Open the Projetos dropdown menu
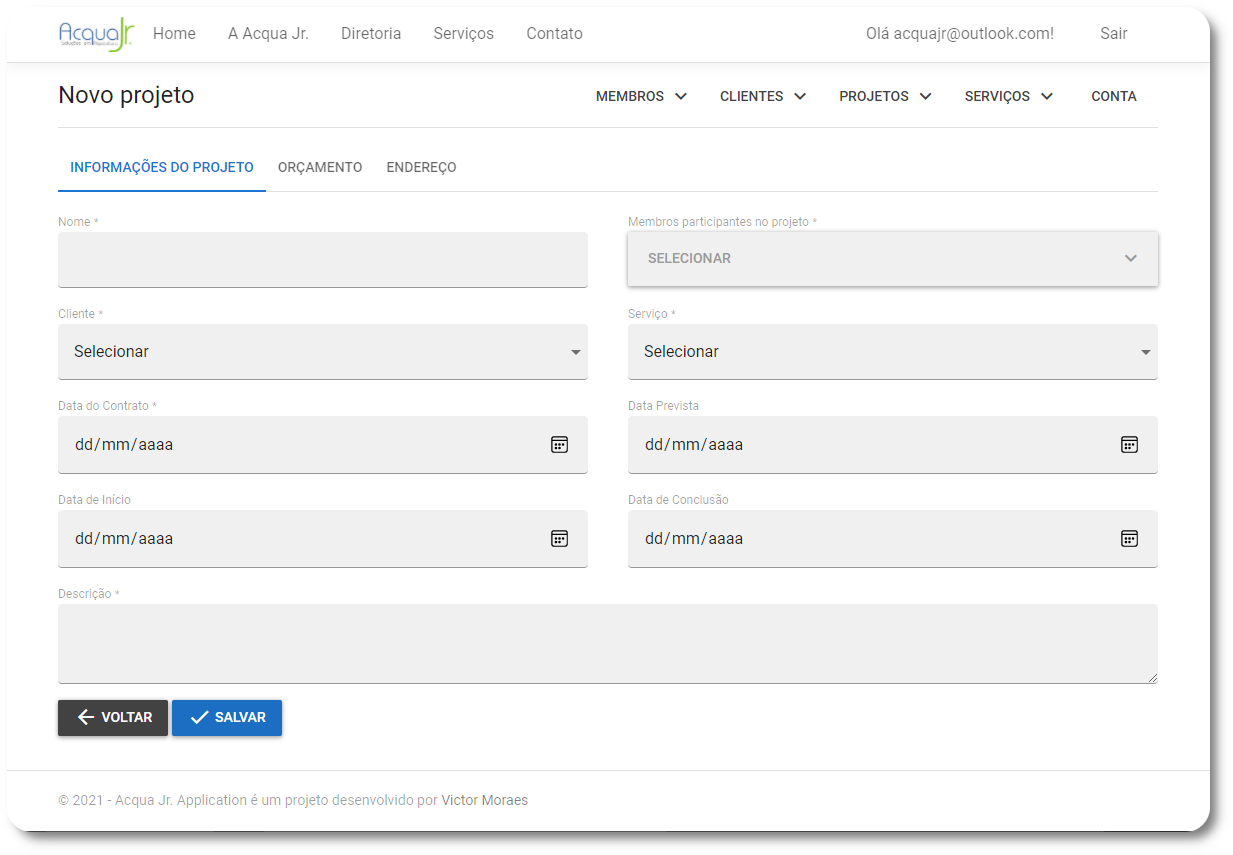 (x=885, y=96)
